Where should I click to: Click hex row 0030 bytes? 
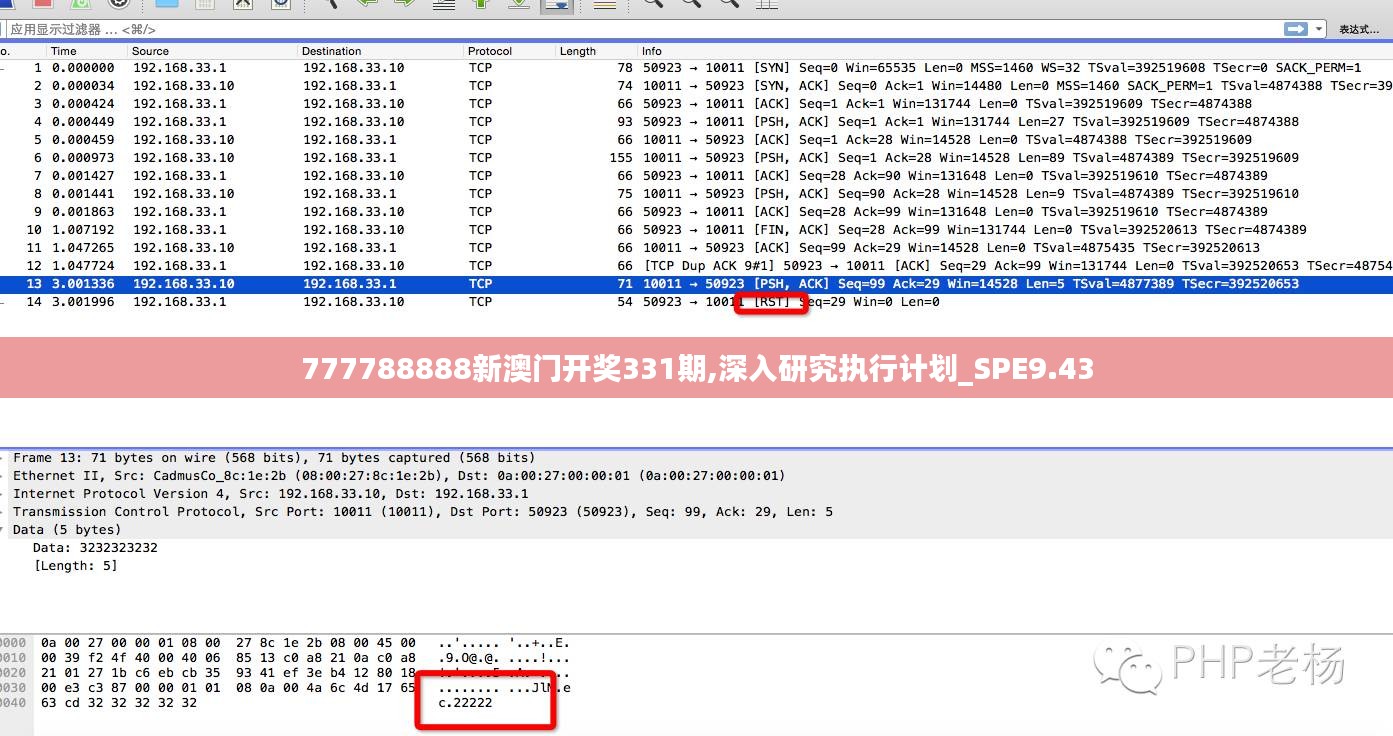[x=228, y=688]
